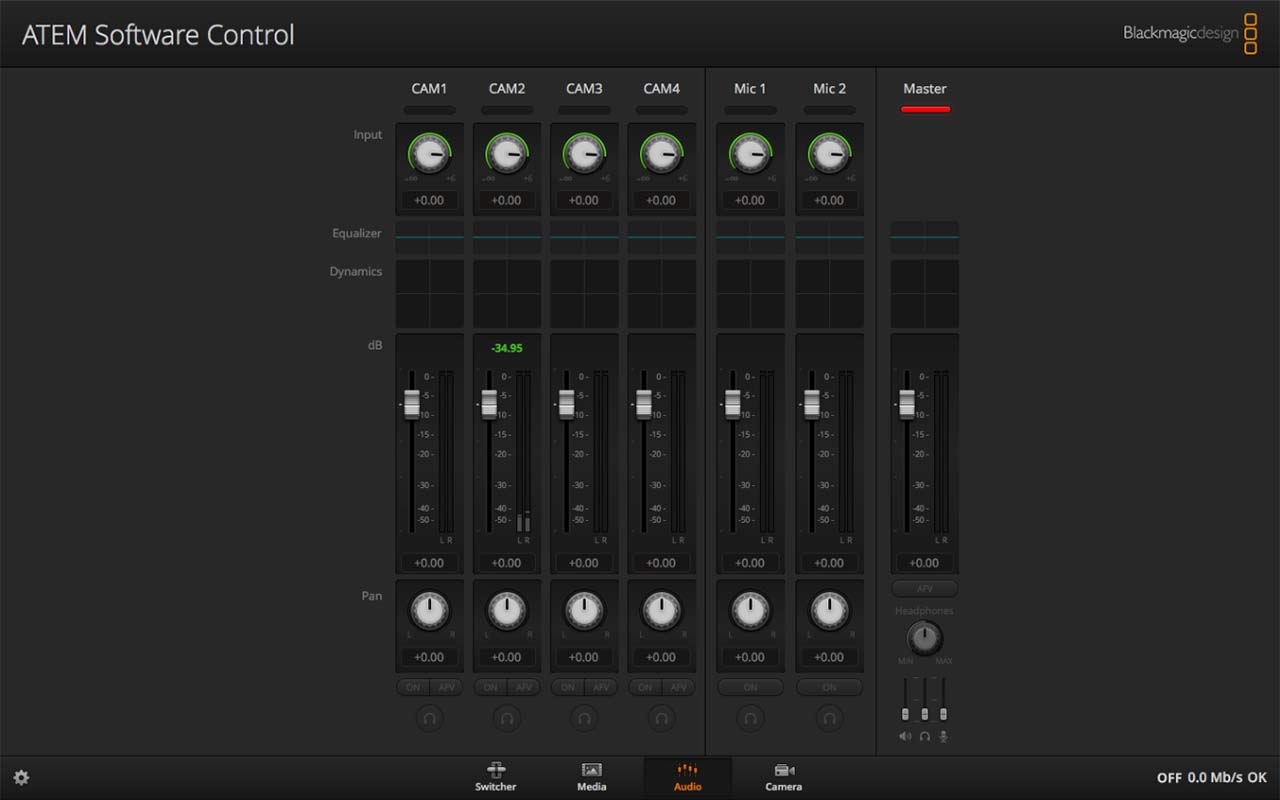The image size is (1280, 800).
Task: Click the CAM4 pan value field
Action: click(661, 657)
